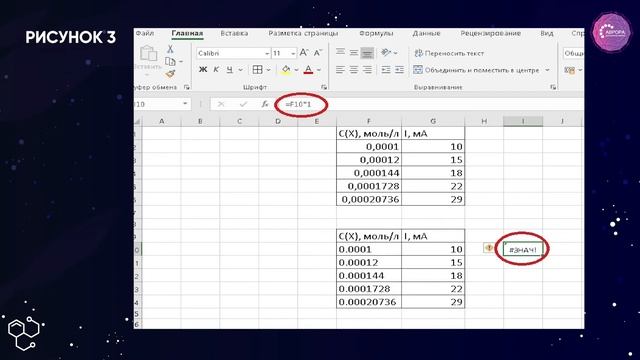The image size is (640, 360).
Task: Decrease font size with small A icon
Action: click(x=318, y=53)
